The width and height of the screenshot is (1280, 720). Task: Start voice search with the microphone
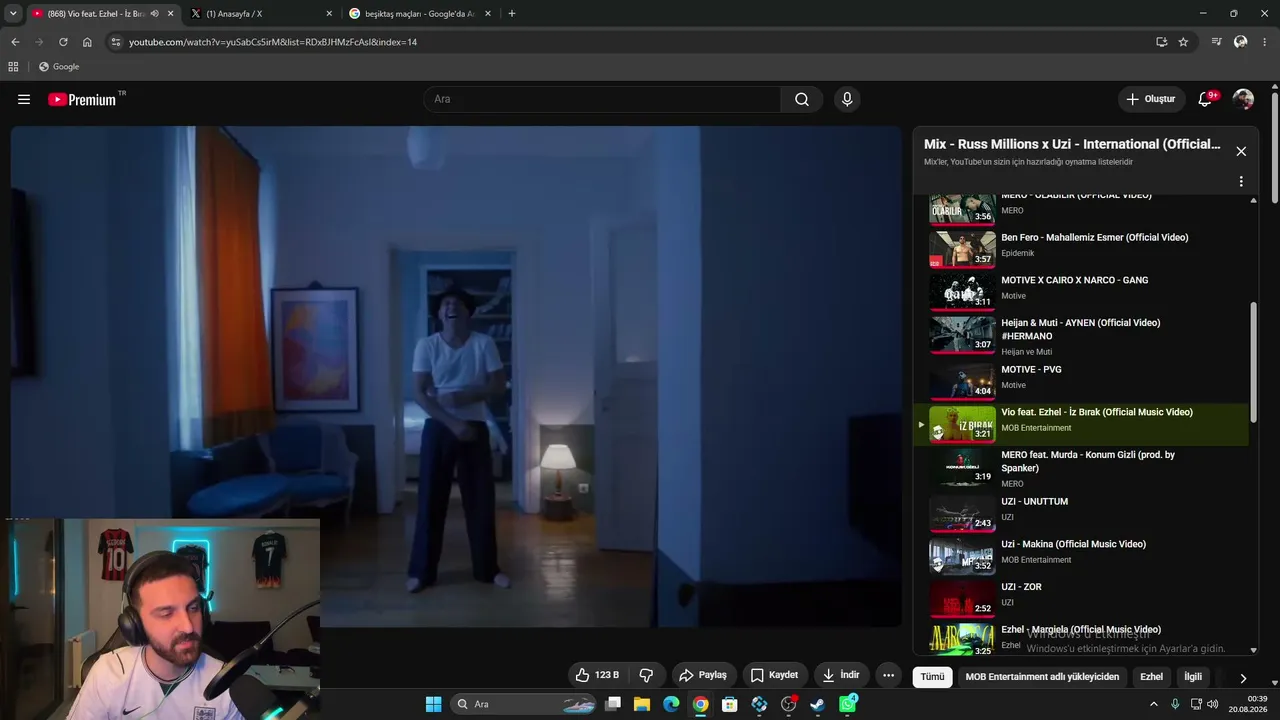pyautogui.click(x=847, y=99)
